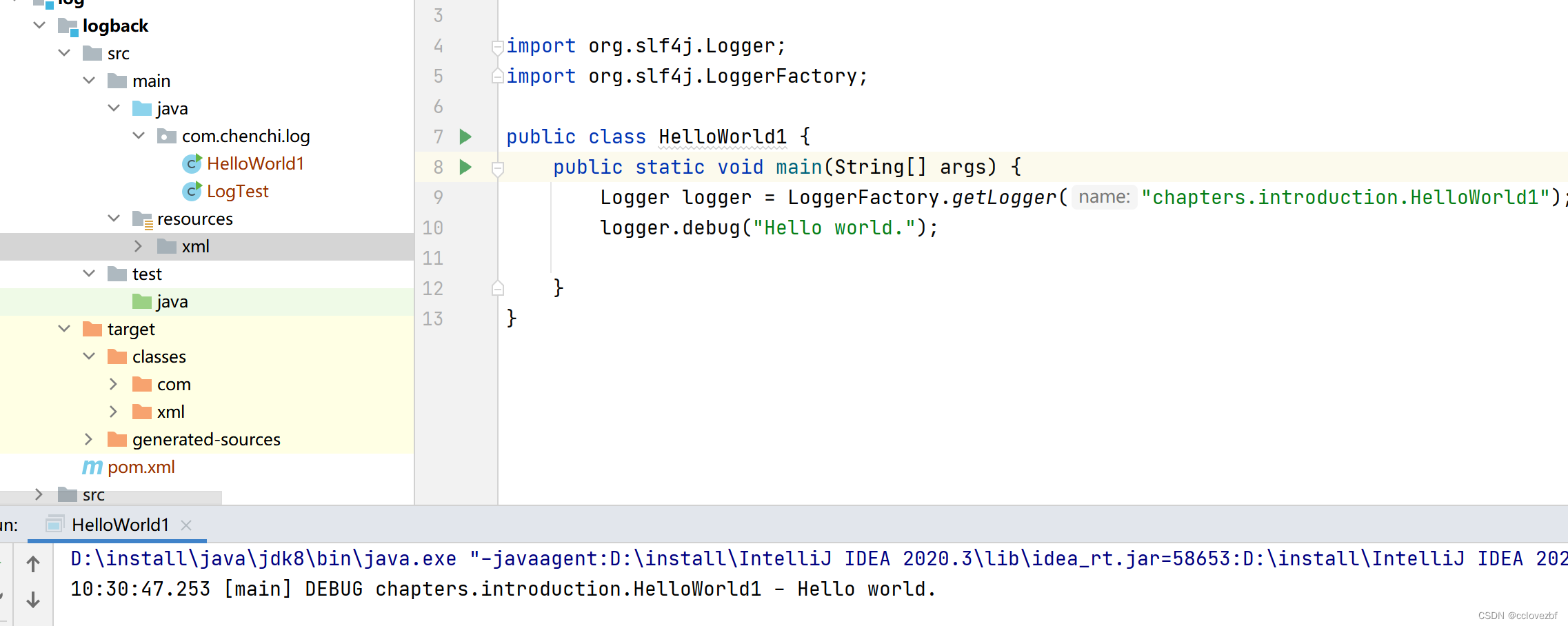Click line number 10 in gutter
This screenshot has height=626, width=1568.
coord(433,228)
